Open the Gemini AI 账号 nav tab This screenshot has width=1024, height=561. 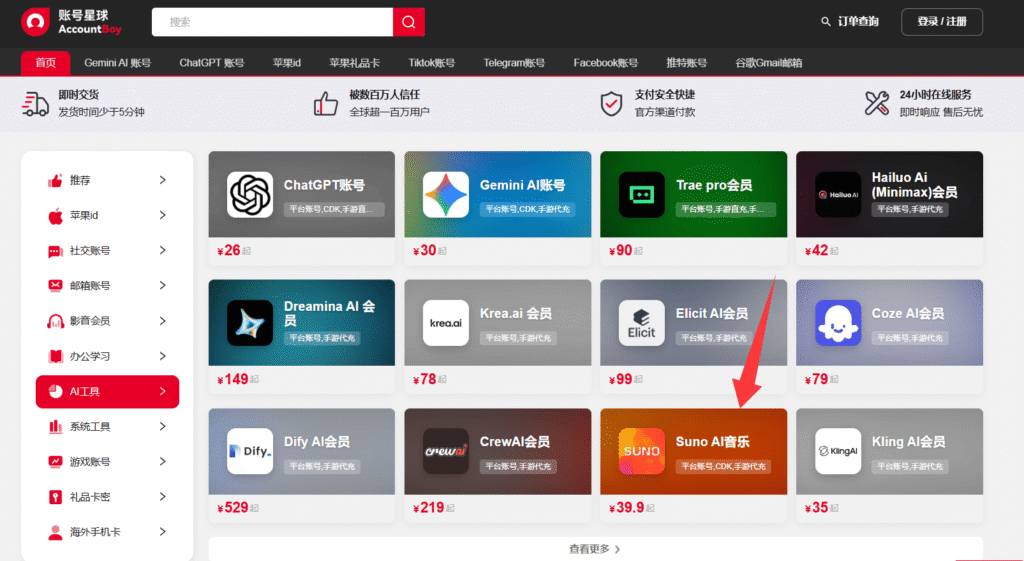(x=118, y=63)
